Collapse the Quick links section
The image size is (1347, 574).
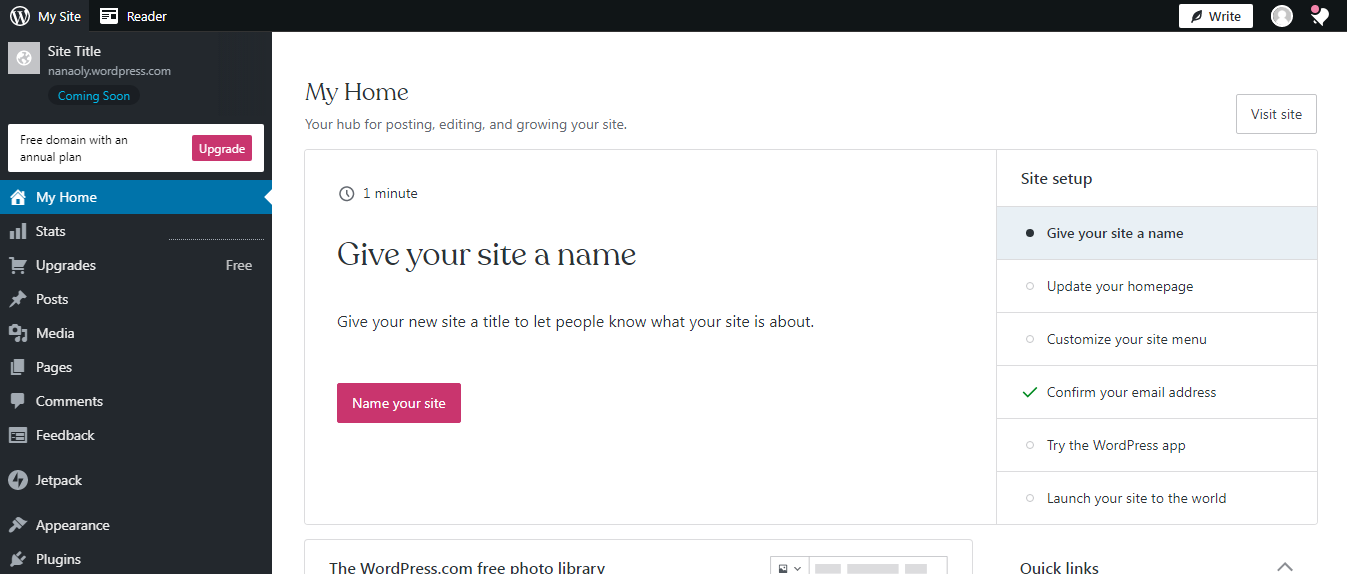click(x=1285, y=567)
